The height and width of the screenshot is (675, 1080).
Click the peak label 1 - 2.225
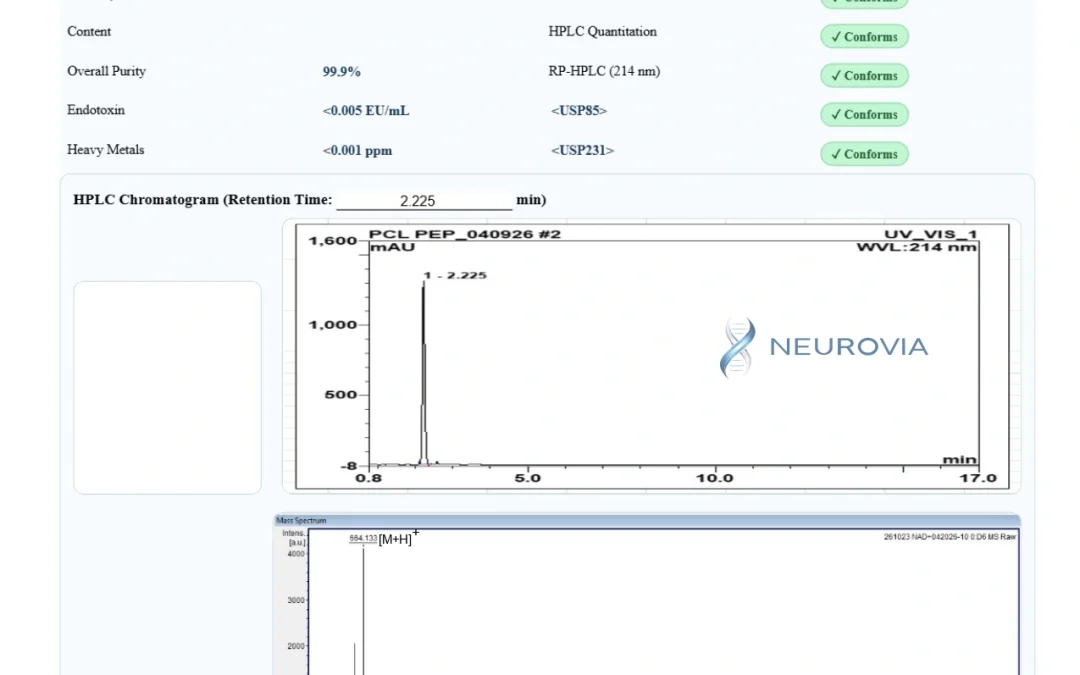pyautogui.click(x=455, y=276)
